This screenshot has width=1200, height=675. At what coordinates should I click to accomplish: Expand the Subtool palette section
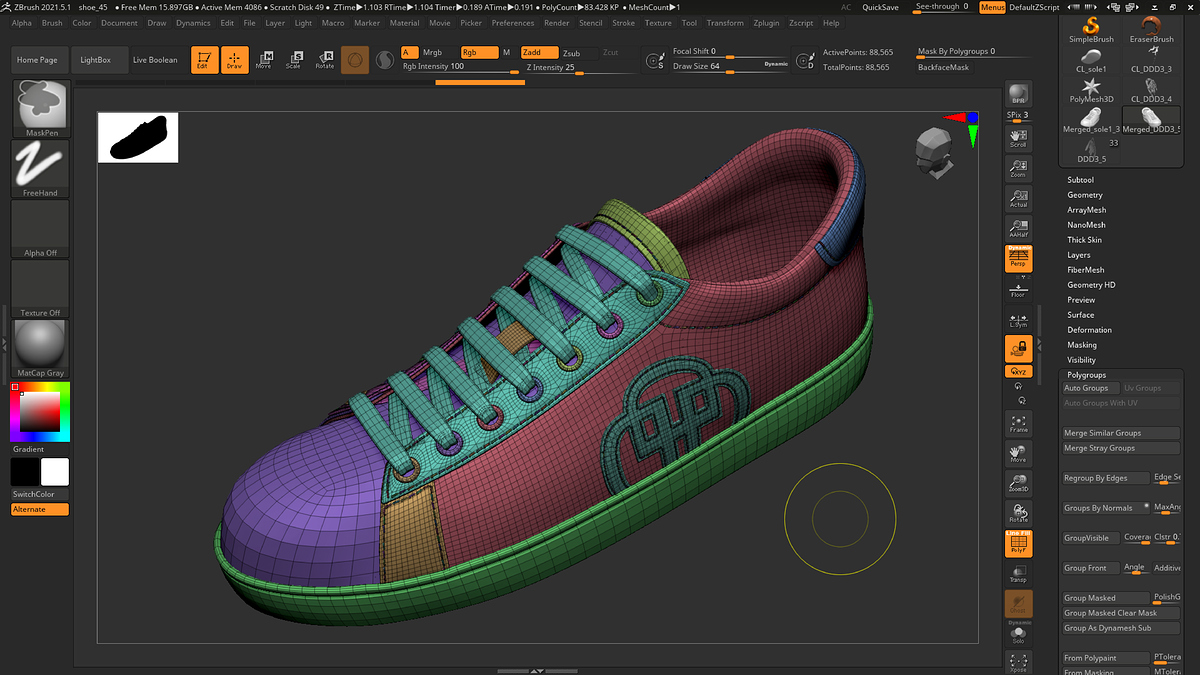coord(1080,180)
